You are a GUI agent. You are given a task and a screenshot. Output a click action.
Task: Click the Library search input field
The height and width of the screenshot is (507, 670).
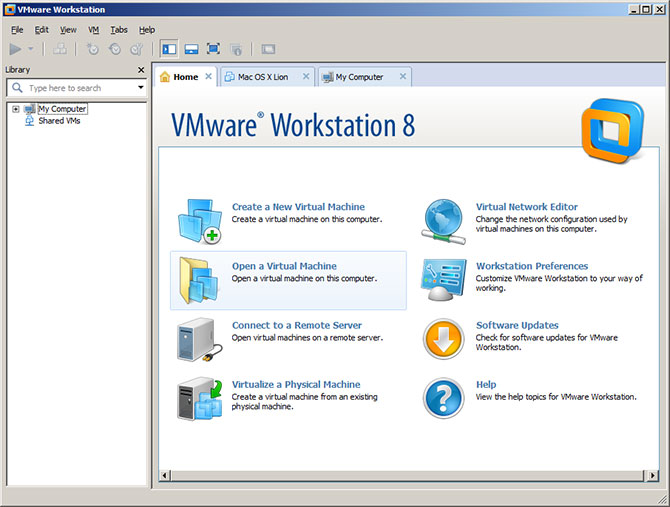(77, 88)
